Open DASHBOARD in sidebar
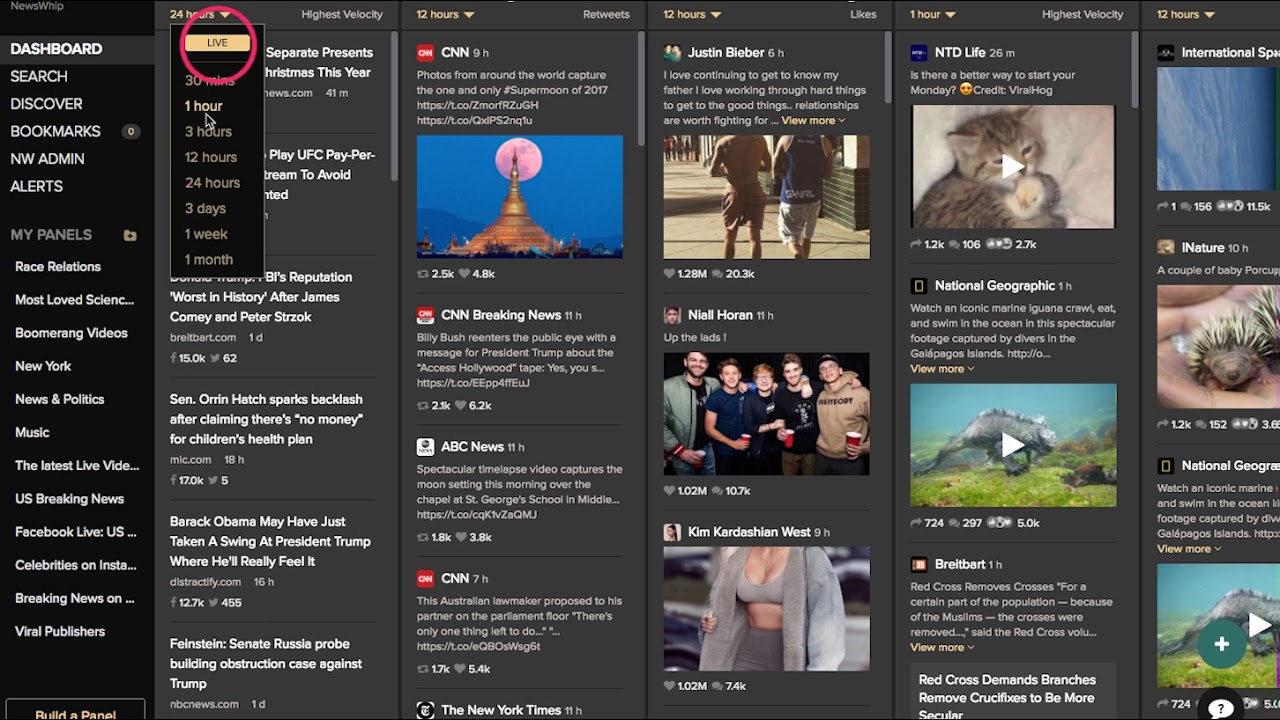1280x720 pixels. tap(56, 49)
